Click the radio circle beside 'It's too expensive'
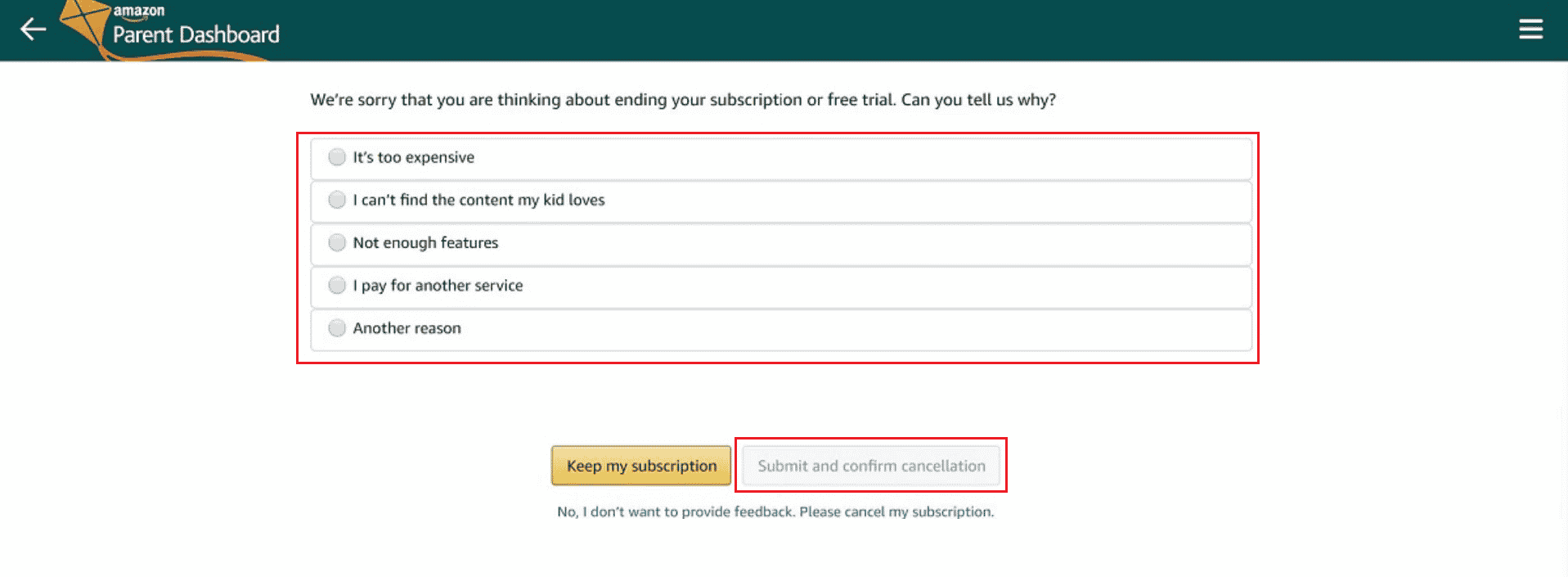1568x577 pixels. pyautogui.click(x=337, y=157)
